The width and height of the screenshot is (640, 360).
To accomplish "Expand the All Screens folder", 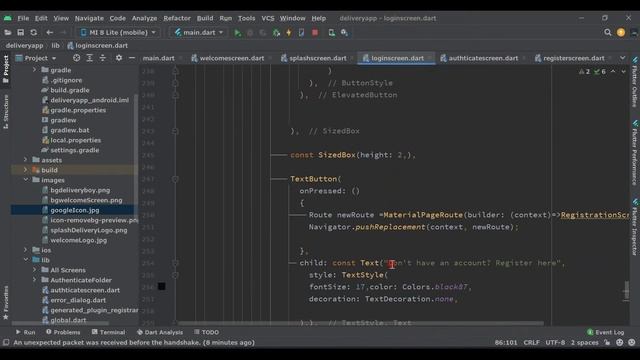I will (34, 270).
